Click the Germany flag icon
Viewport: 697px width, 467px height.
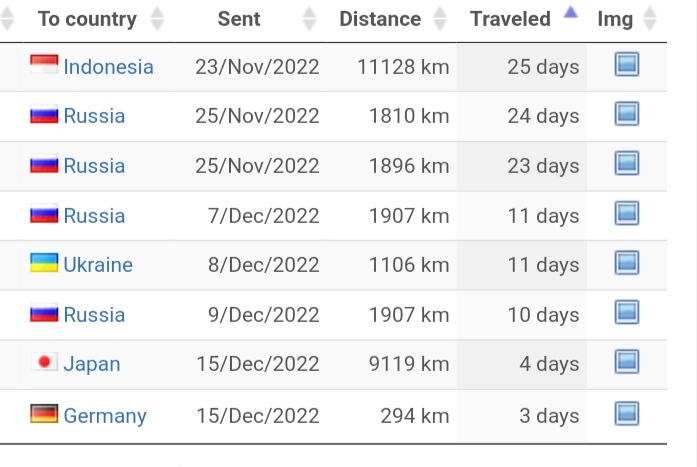(x=44, y=413)
